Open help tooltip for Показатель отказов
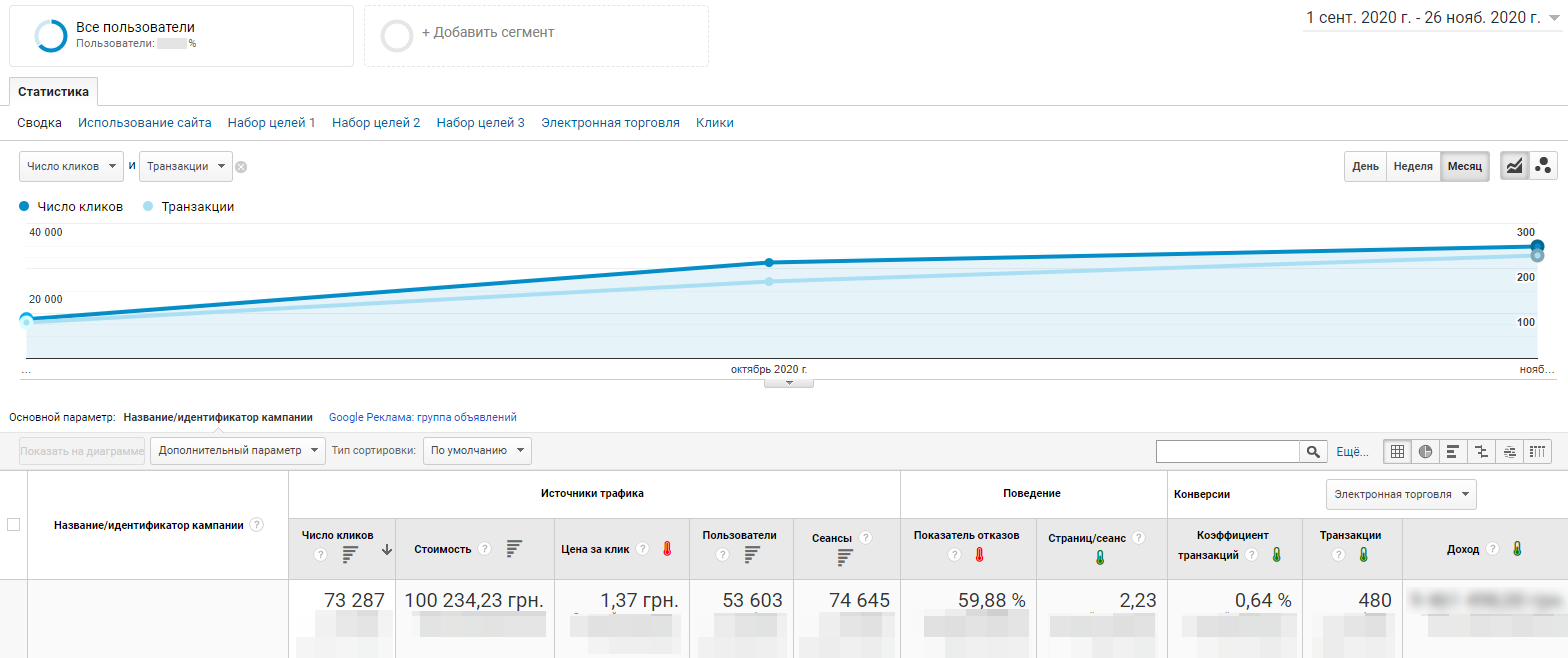 (955, 555)
